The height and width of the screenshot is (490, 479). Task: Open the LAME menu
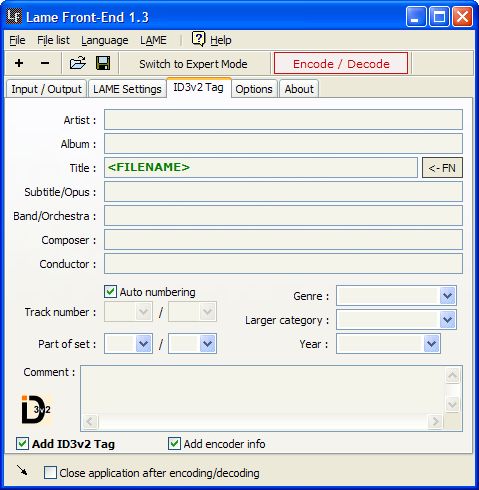153,40
